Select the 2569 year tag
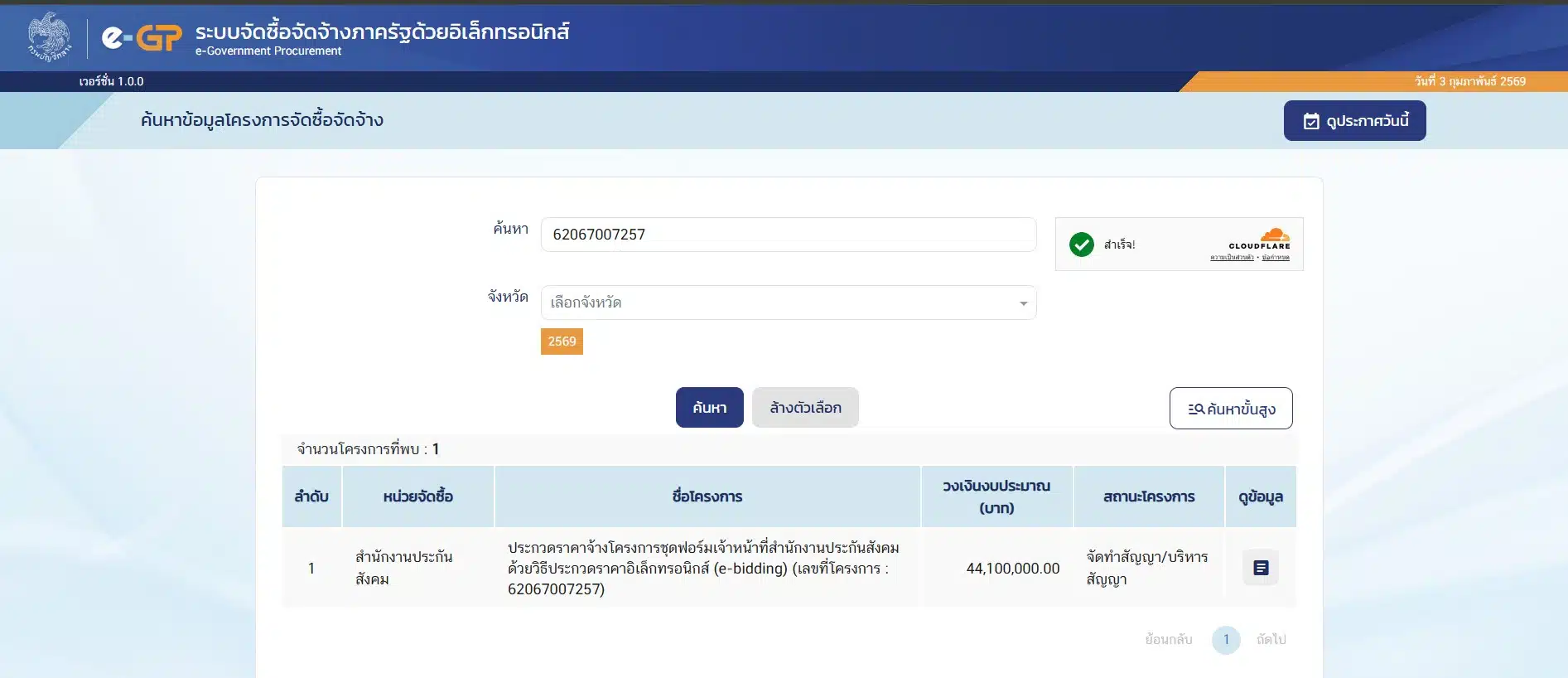Viewport: 1568px width, 678px height. click(x=562, y=341)
